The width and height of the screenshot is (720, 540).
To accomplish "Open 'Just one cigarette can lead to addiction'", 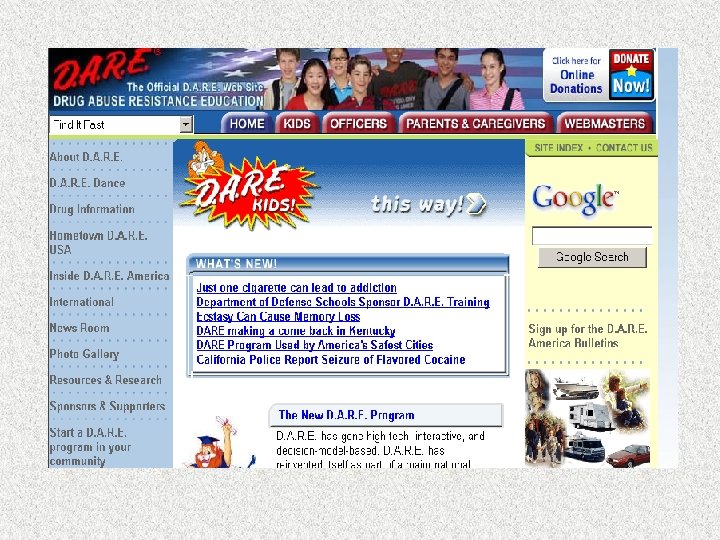I will pyautogui.click(x=296, y=288).
